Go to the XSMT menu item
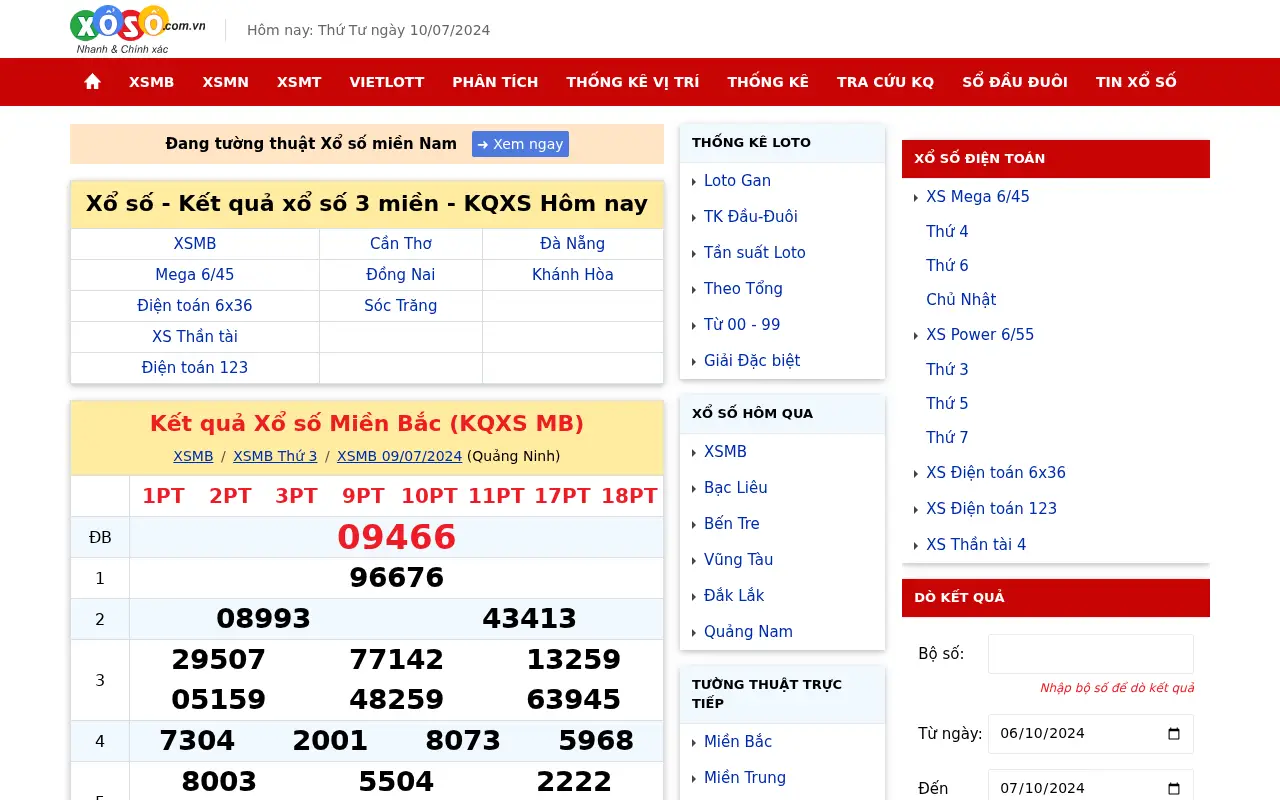 click(x=299, y=82)
